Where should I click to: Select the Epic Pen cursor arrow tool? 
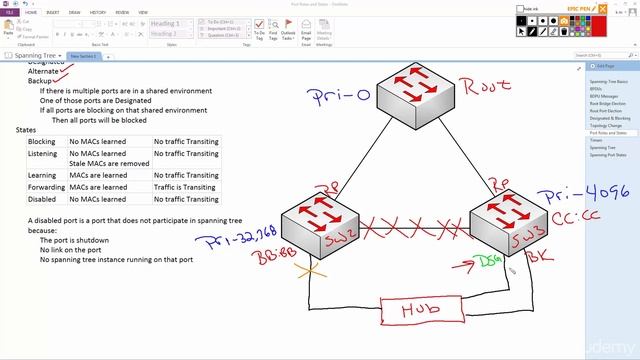pos(521,32)
